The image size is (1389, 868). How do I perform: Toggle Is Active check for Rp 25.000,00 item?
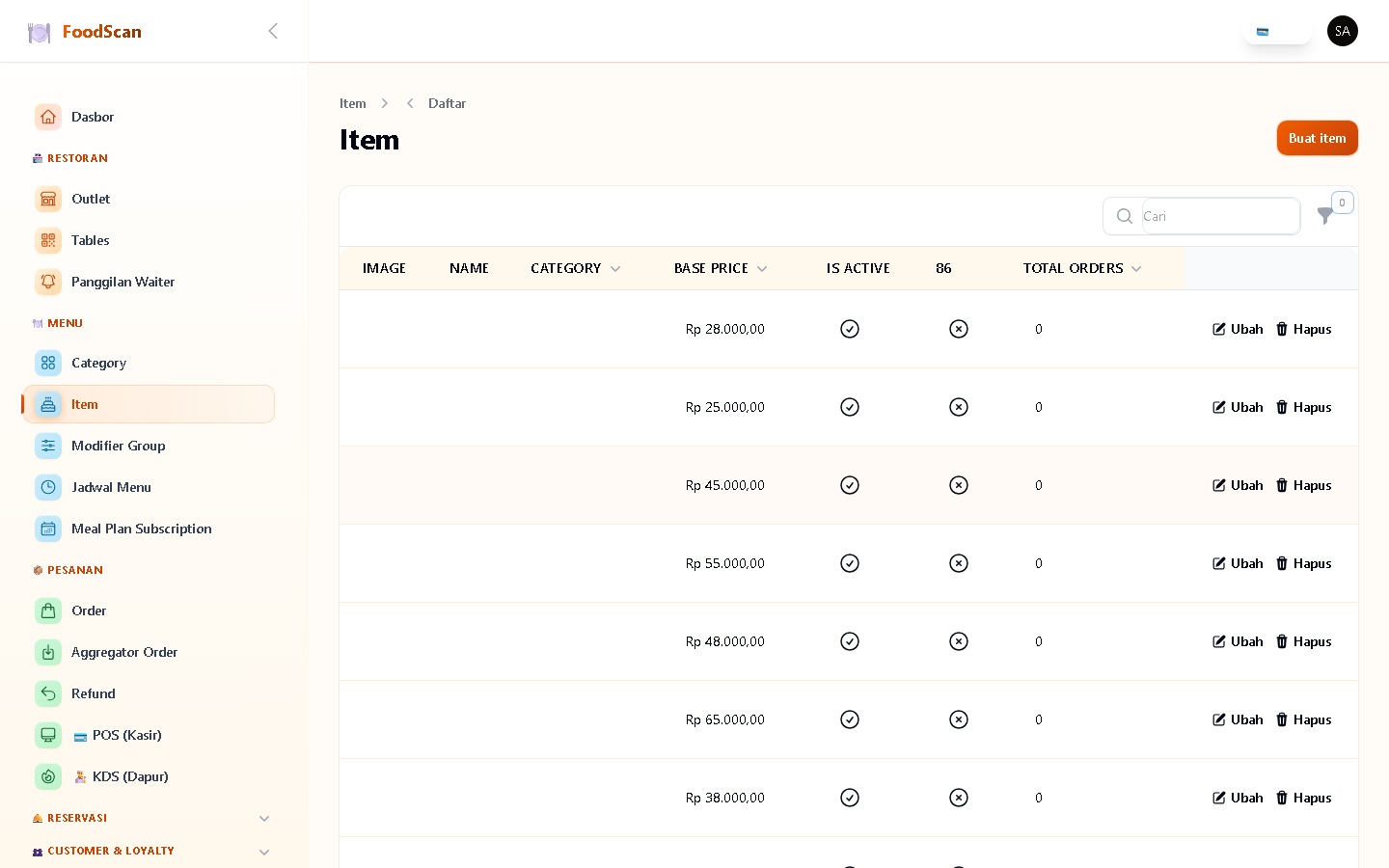point(850,407)
